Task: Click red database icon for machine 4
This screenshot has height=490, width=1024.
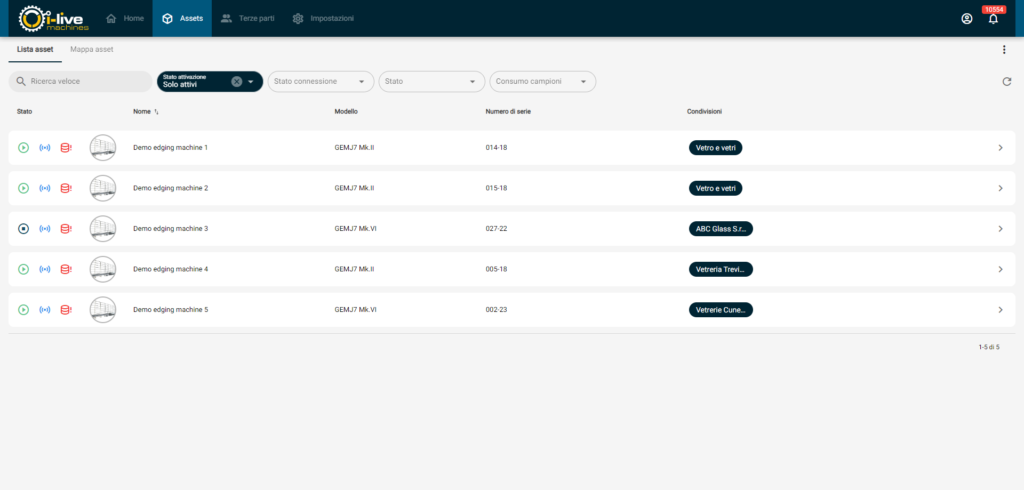Action: tap(66, 270)
